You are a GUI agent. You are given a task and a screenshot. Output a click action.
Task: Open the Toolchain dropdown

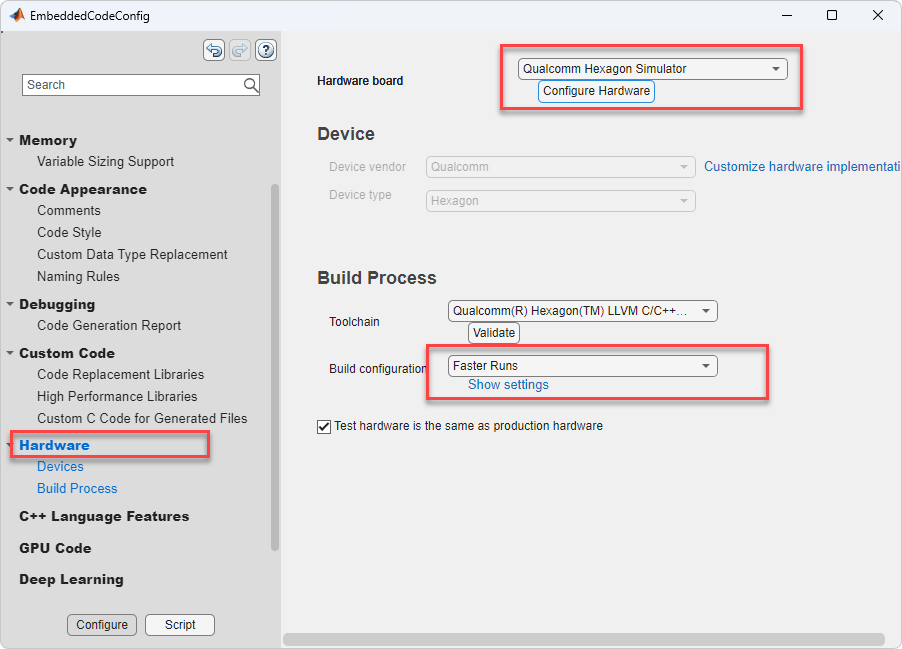[x=705, y=311]
